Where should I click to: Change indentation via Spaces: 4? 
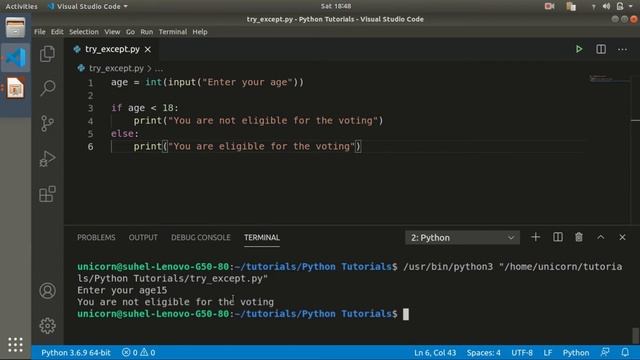pyautogui.click(x=483, y=353)
